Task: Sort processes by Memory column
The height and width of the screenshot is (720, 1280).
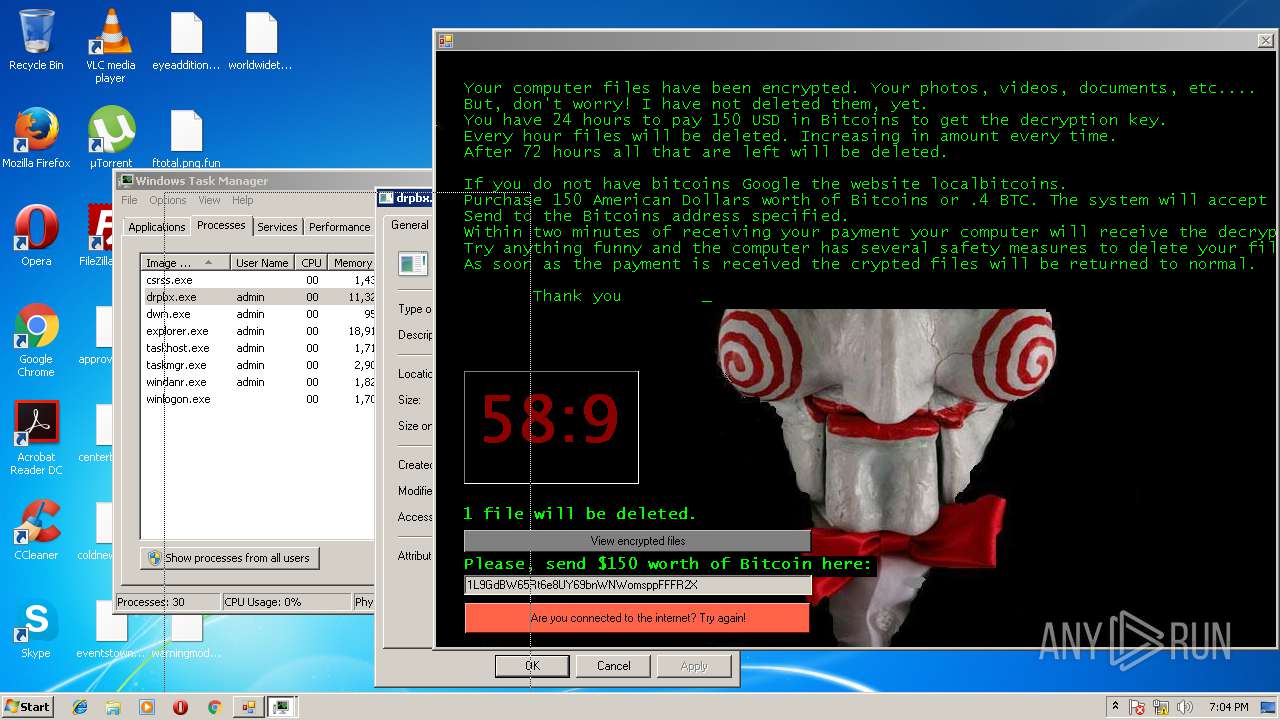Action: point(352,263)
